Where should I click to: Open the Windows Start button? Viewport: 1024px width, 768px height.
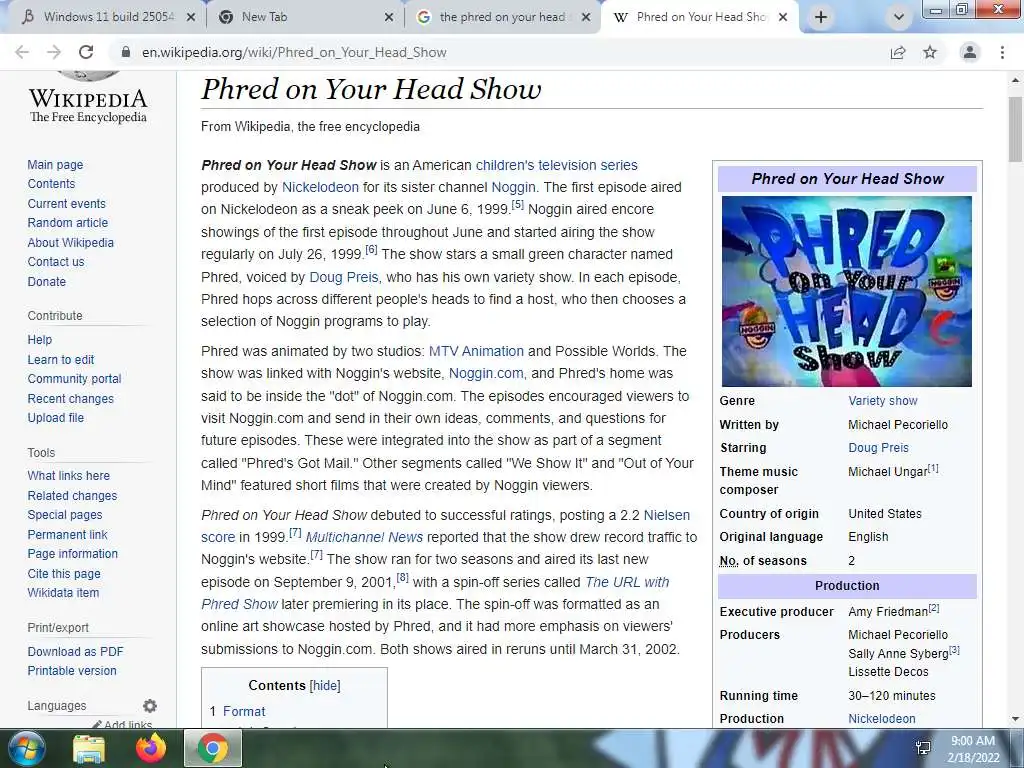(x=27, y=748)
